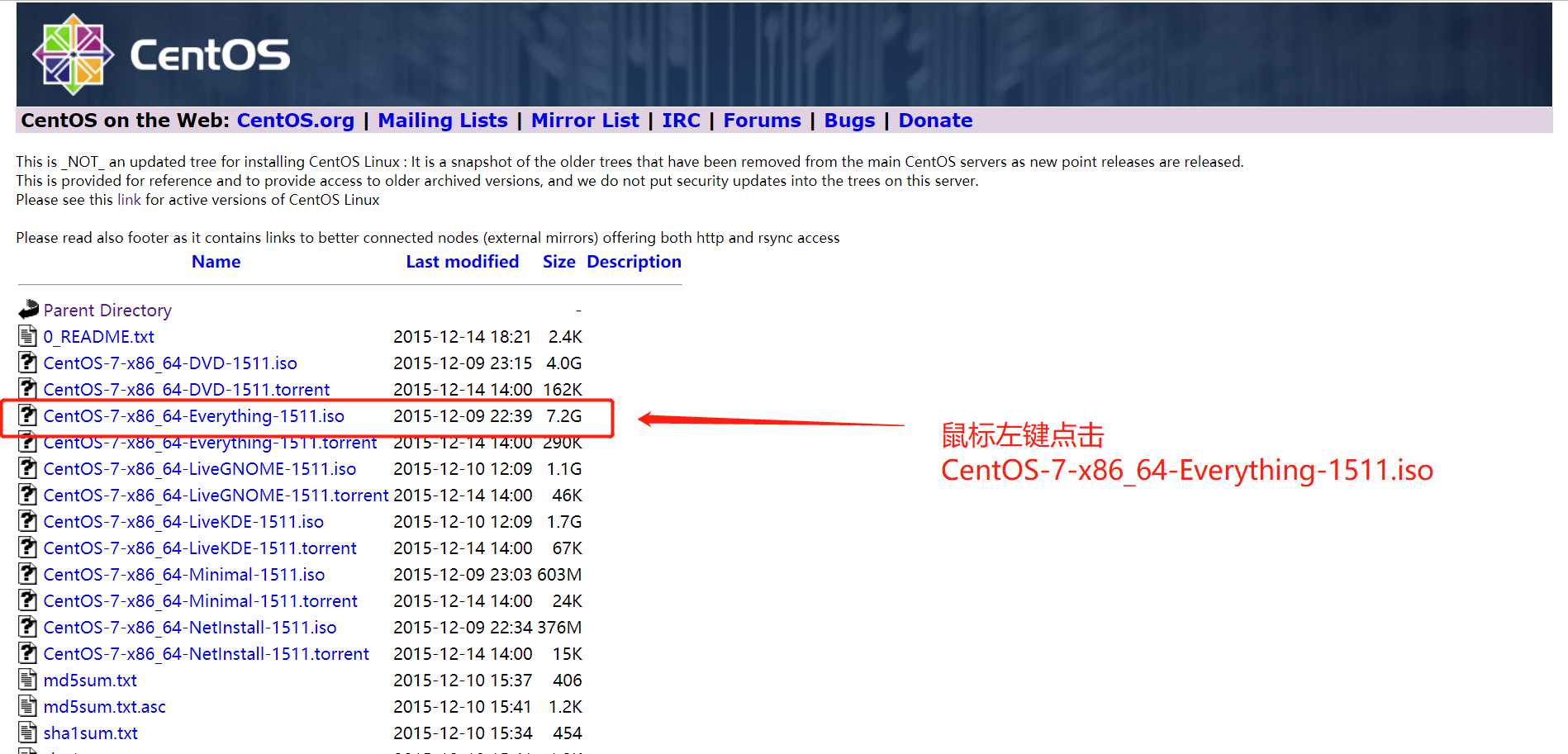Download CentOS-7-x86_64-DVD-1511.torrent
The image size is (1568, 754).
186,390
